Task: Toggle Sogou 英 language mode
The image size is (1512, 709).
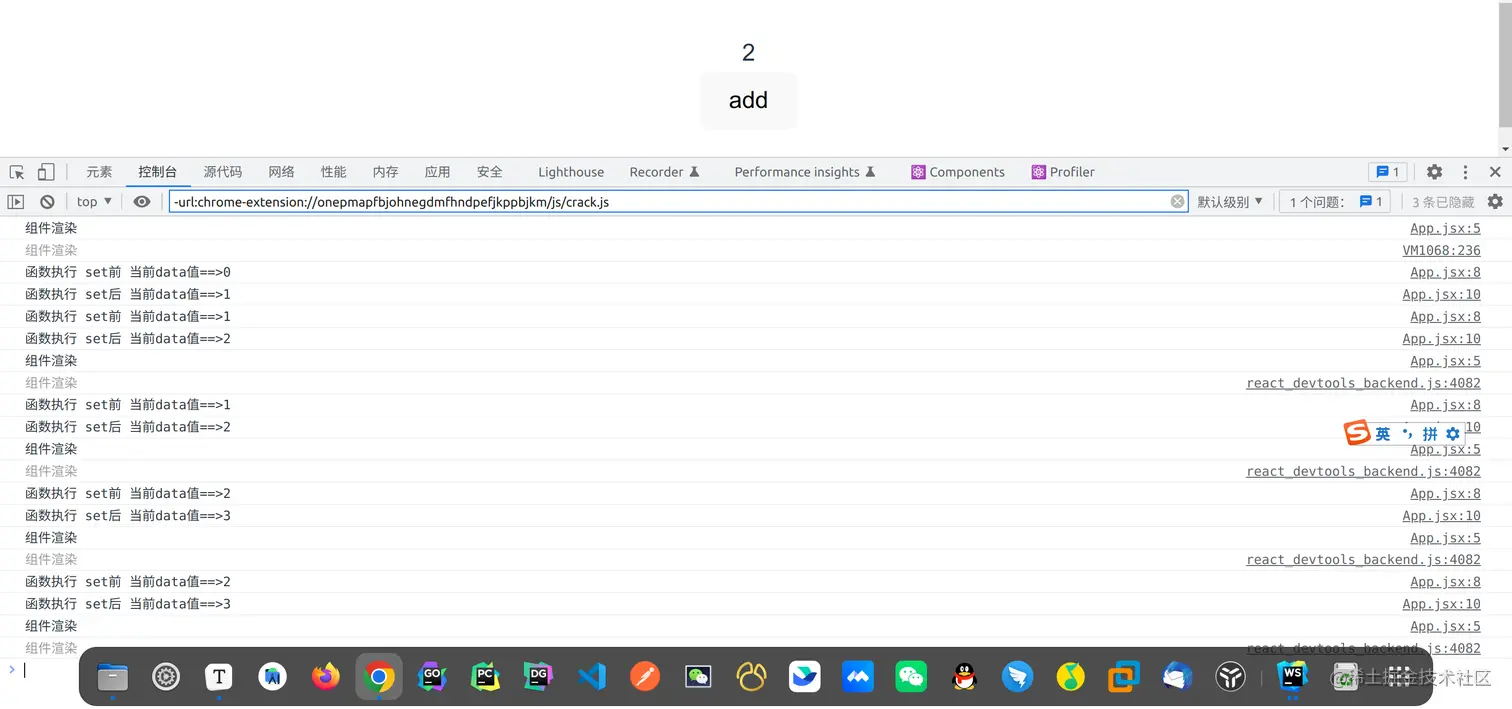Action: click(x=1383, y=434)
